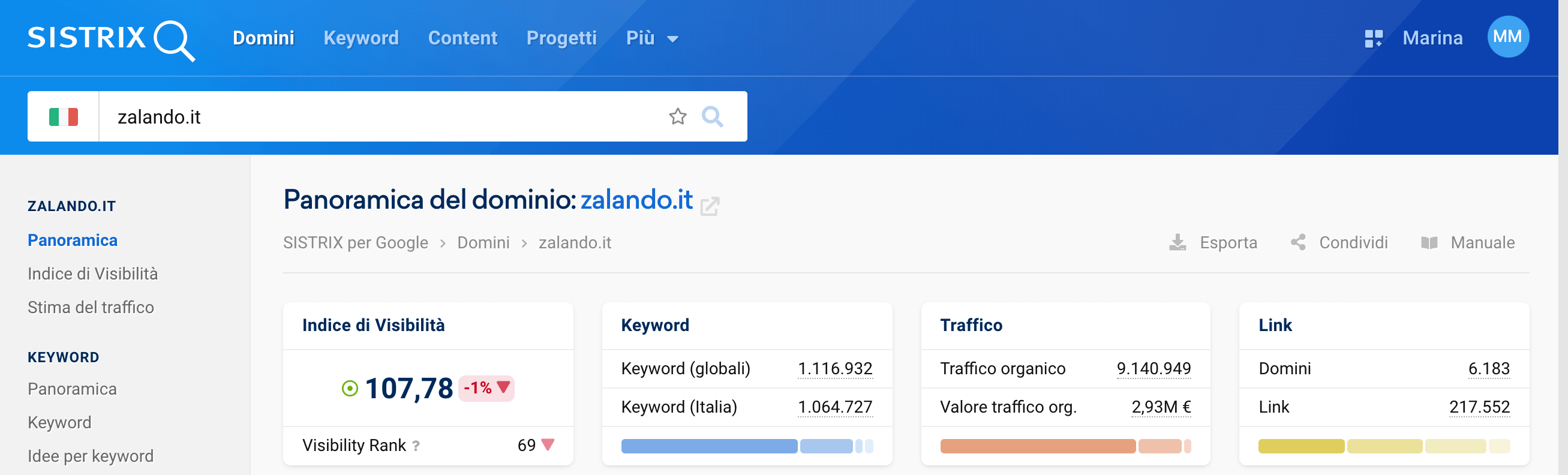Click Valore traffico org. value 2,93M €
Image resolution: width=1568 pixels, height=475 pixels.
[x=1161, y=407]
